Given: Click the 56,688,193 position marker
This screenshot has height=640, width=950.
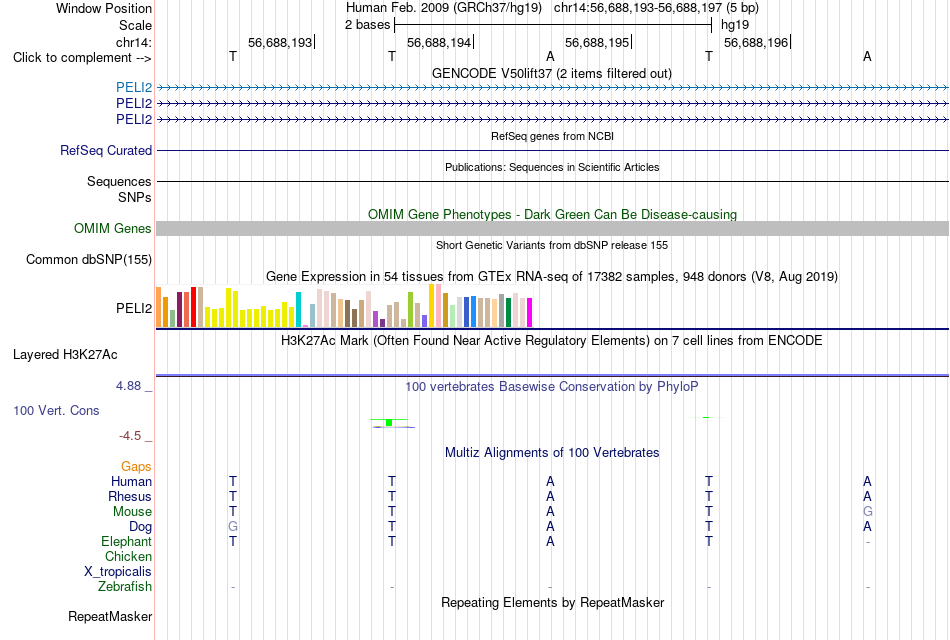Looking at the screenshot, I should click(281, 42).
